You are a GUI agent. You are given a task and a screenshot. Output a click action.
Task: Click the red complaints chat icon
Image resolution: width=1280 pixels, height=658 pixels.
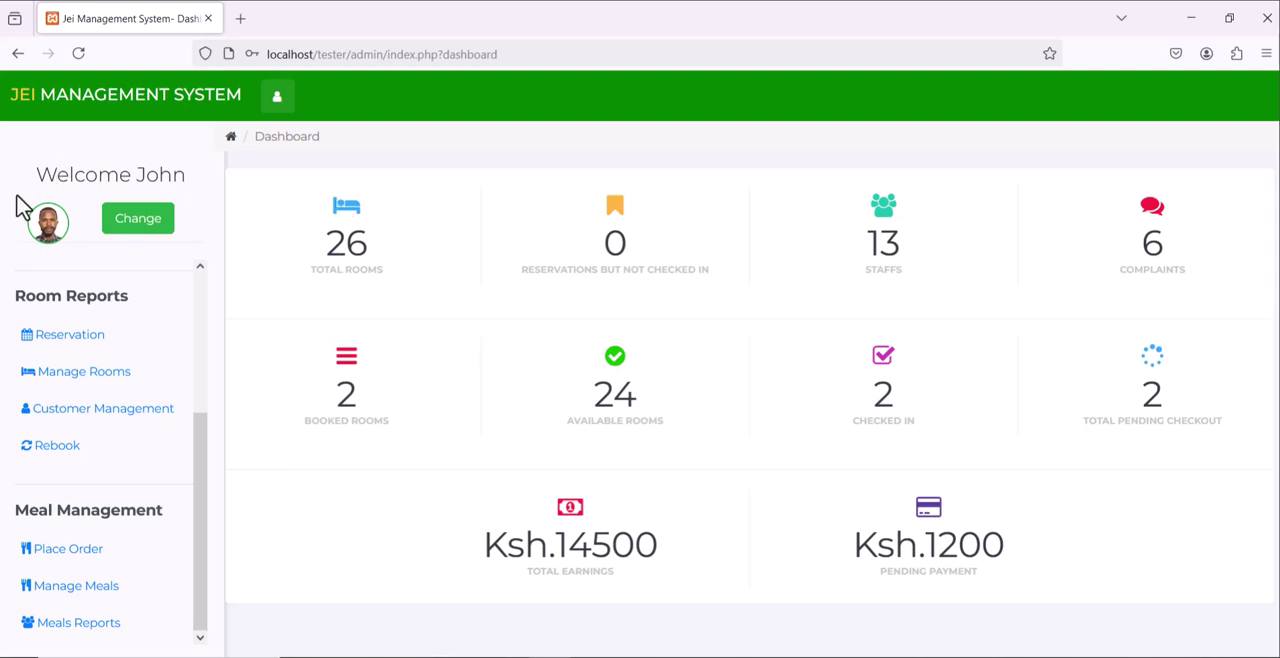(1152, 206)
